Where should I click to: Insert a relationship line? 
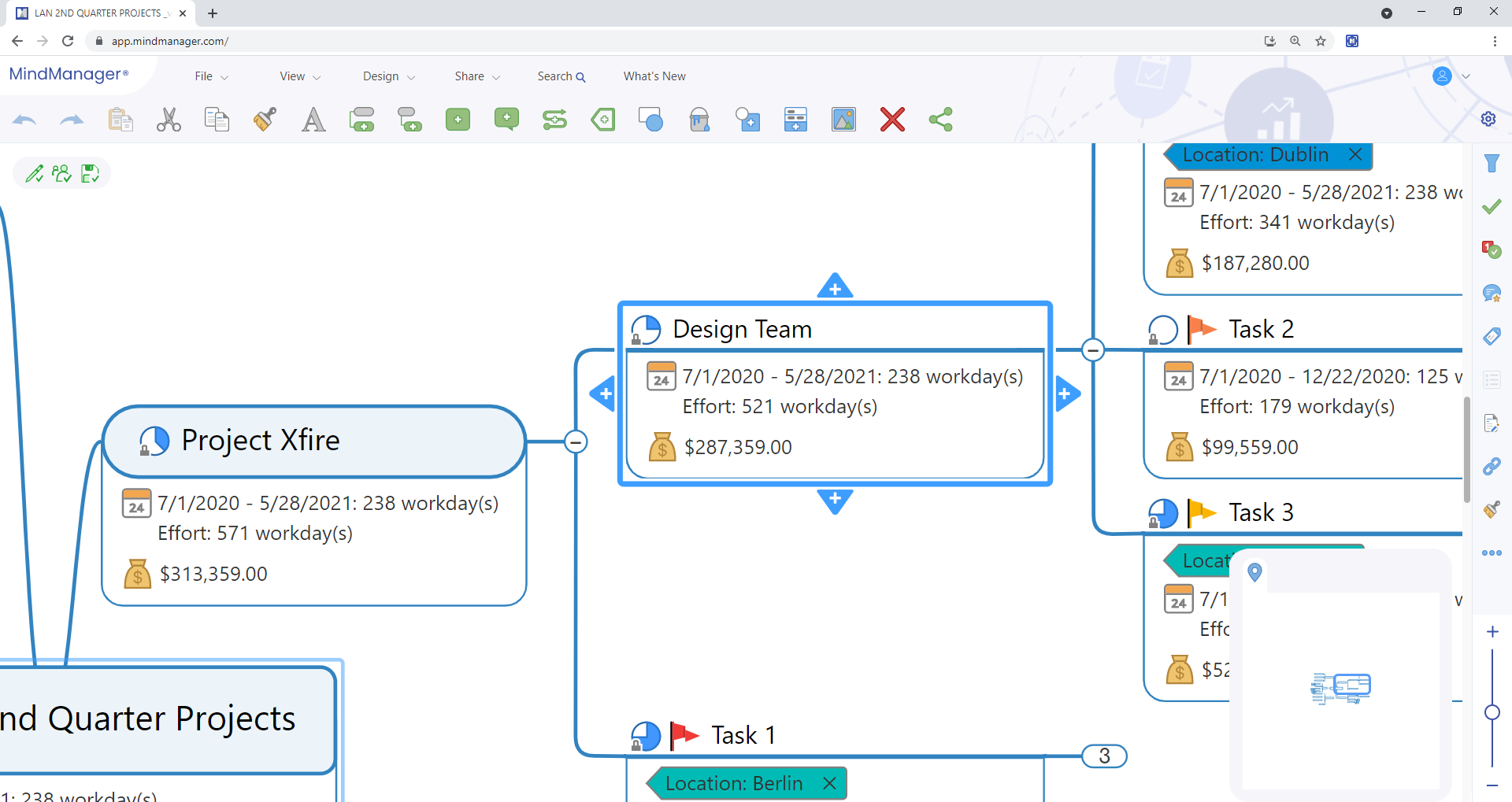554,120
